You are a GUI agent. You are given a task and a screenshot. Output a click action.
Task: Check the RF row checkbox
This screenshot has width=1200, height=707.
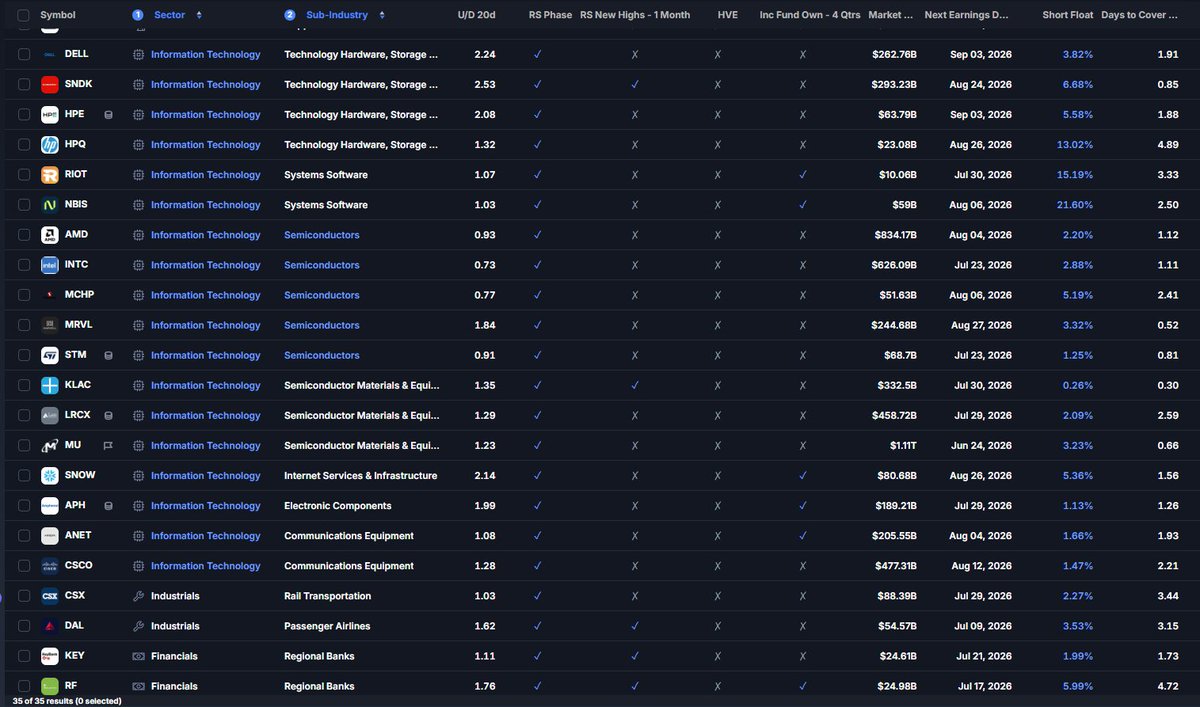24,686
